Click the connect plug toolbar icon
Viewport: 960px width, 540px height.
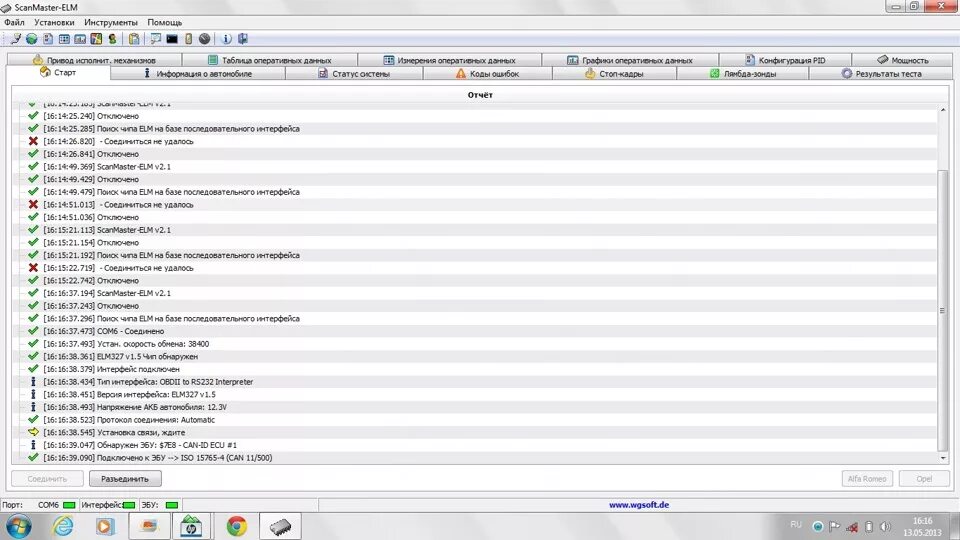[x=16, y=39]
